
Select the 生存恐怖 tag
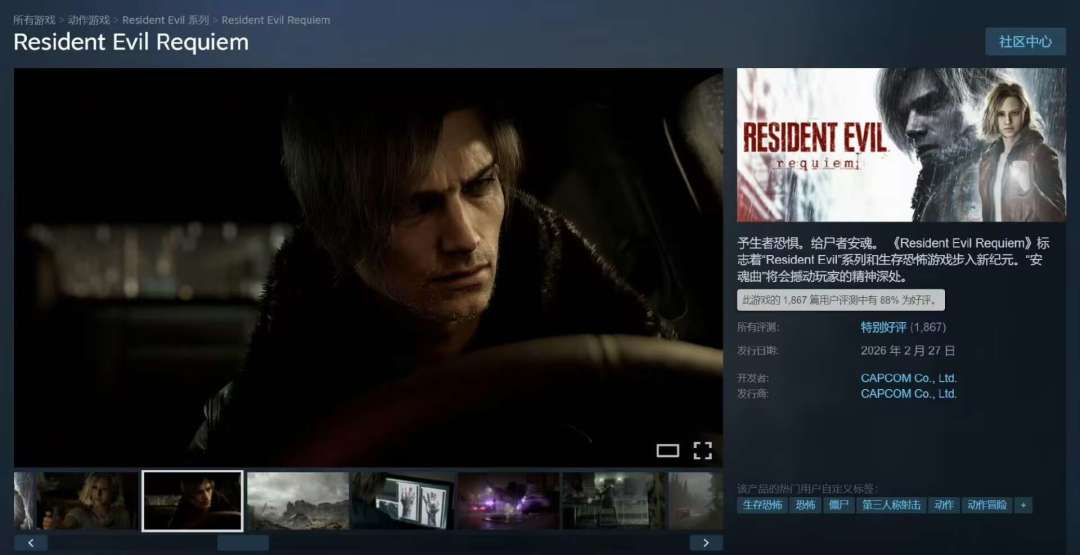click(761, 505)
